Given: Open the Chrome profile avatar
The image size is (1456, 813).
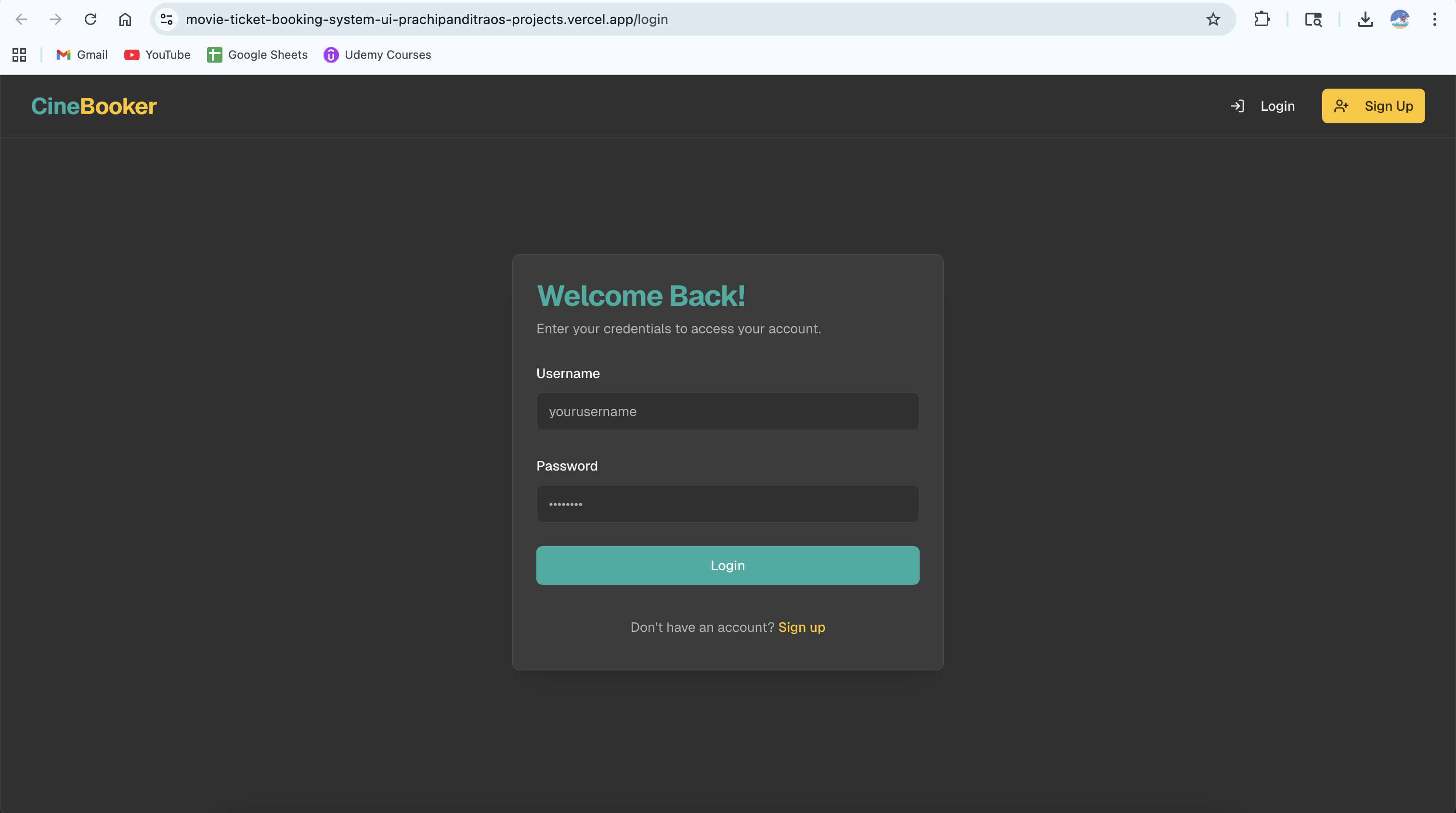Looking at the screenshot, I should [1400, 19].
